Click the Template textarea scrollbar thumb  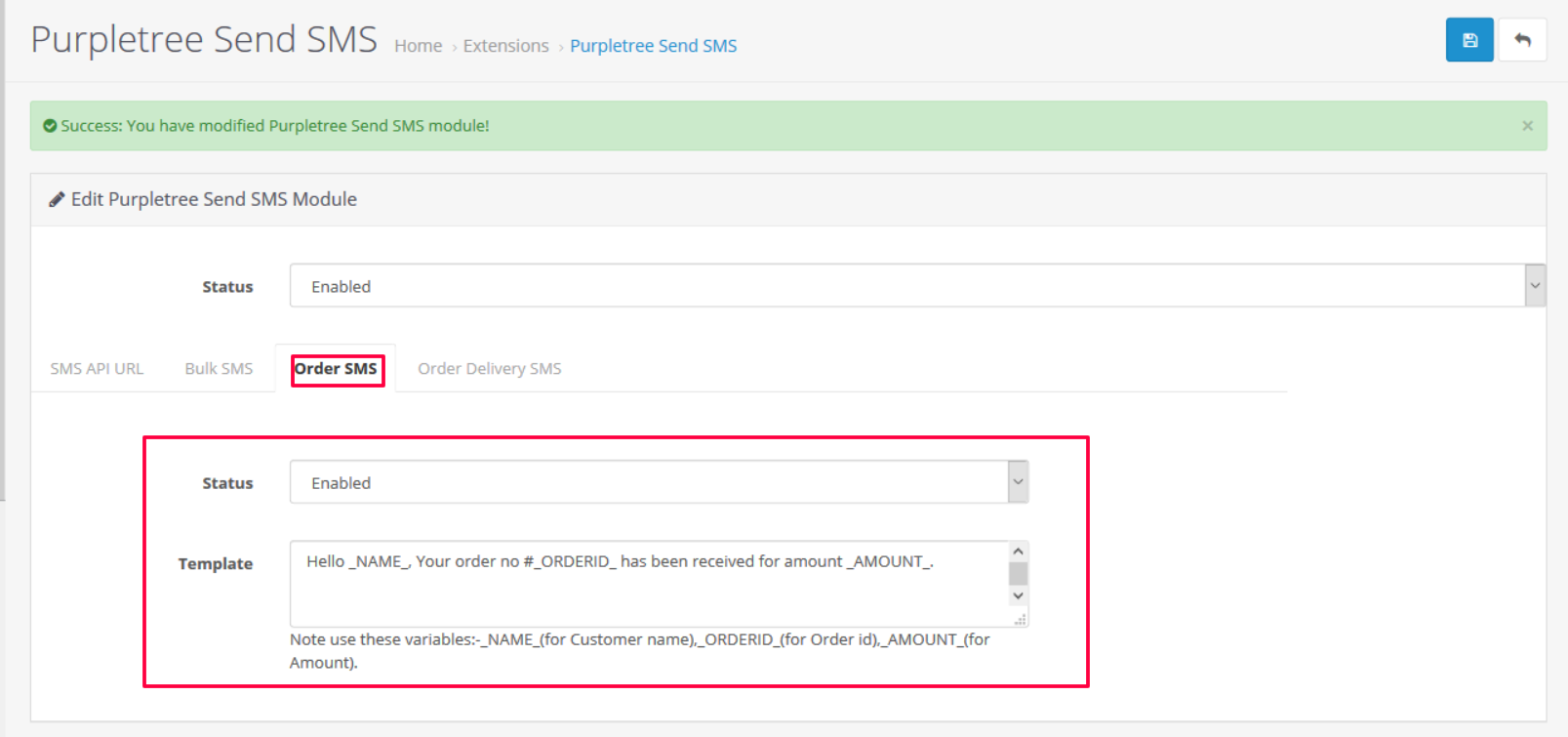[x=1018, y=573]
